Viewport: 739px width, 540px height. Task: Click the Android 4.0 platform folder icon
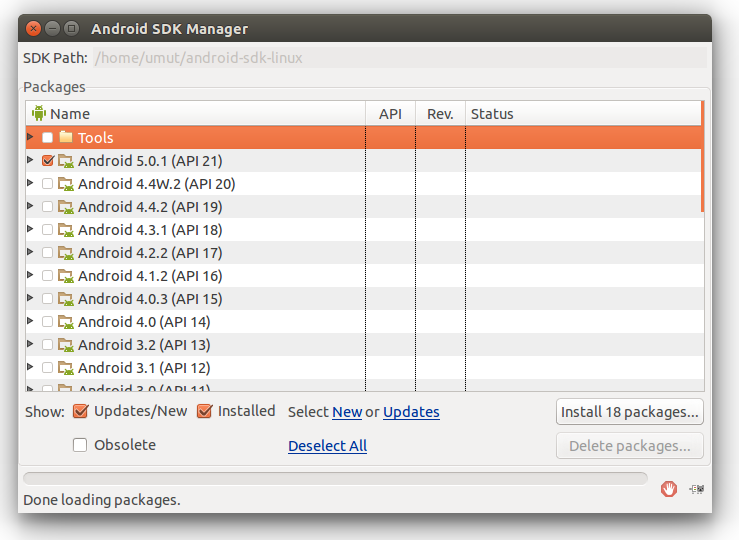click(66, 322)
